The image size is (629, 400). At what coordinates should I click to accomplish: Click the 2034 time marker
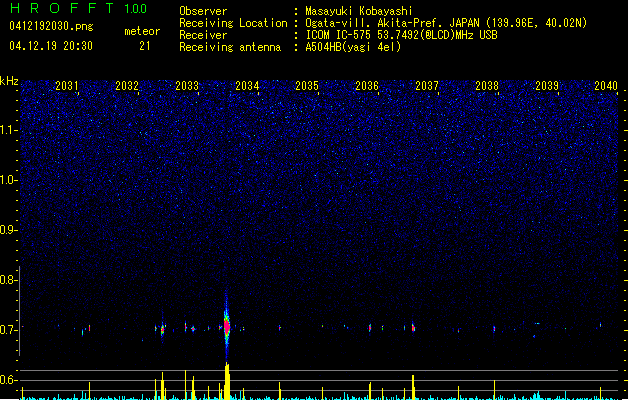point(247,86)
